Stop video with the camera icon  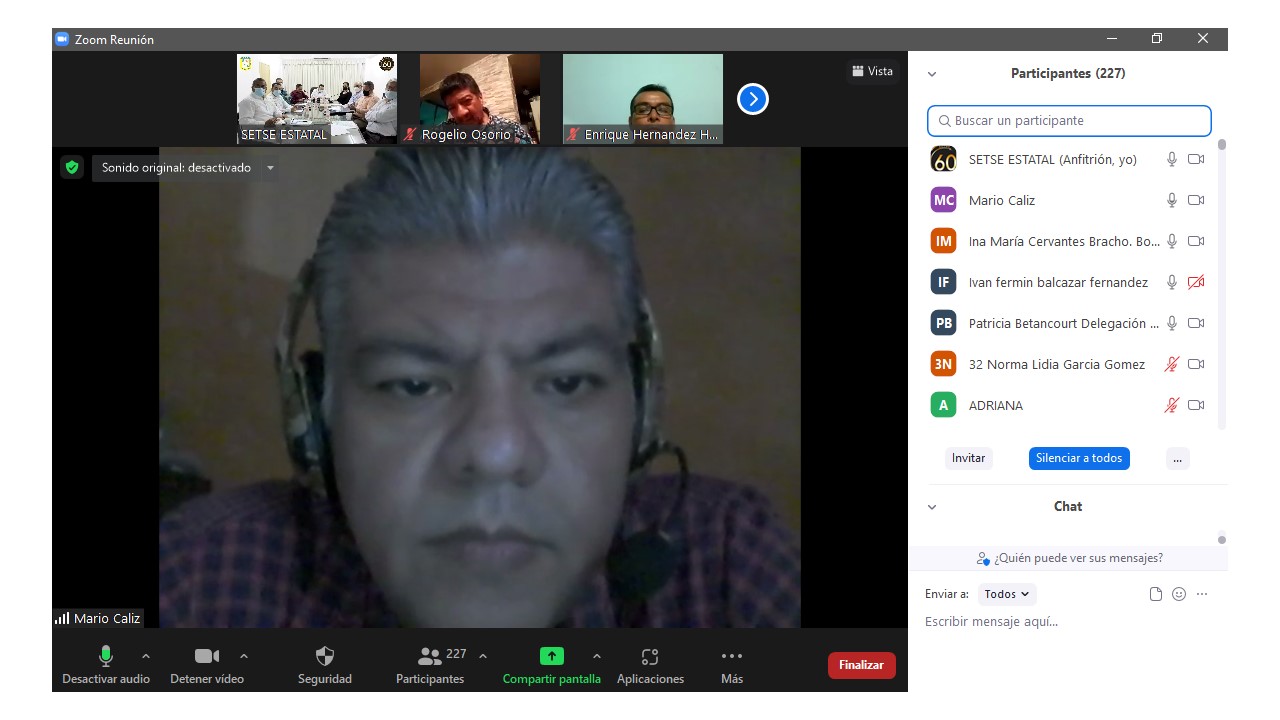point(207,656)
